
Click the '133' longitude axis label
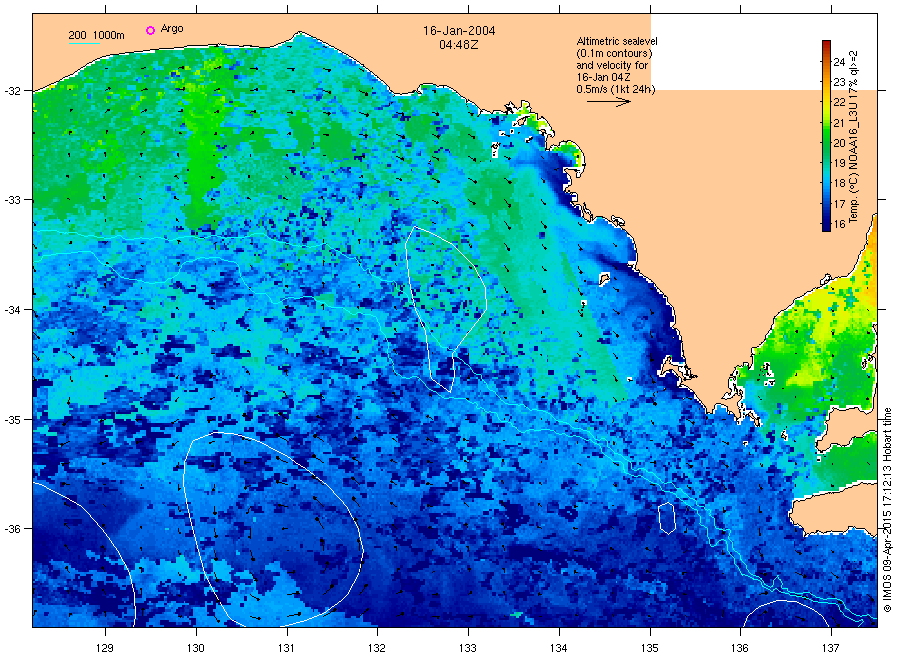coord(468,648)
